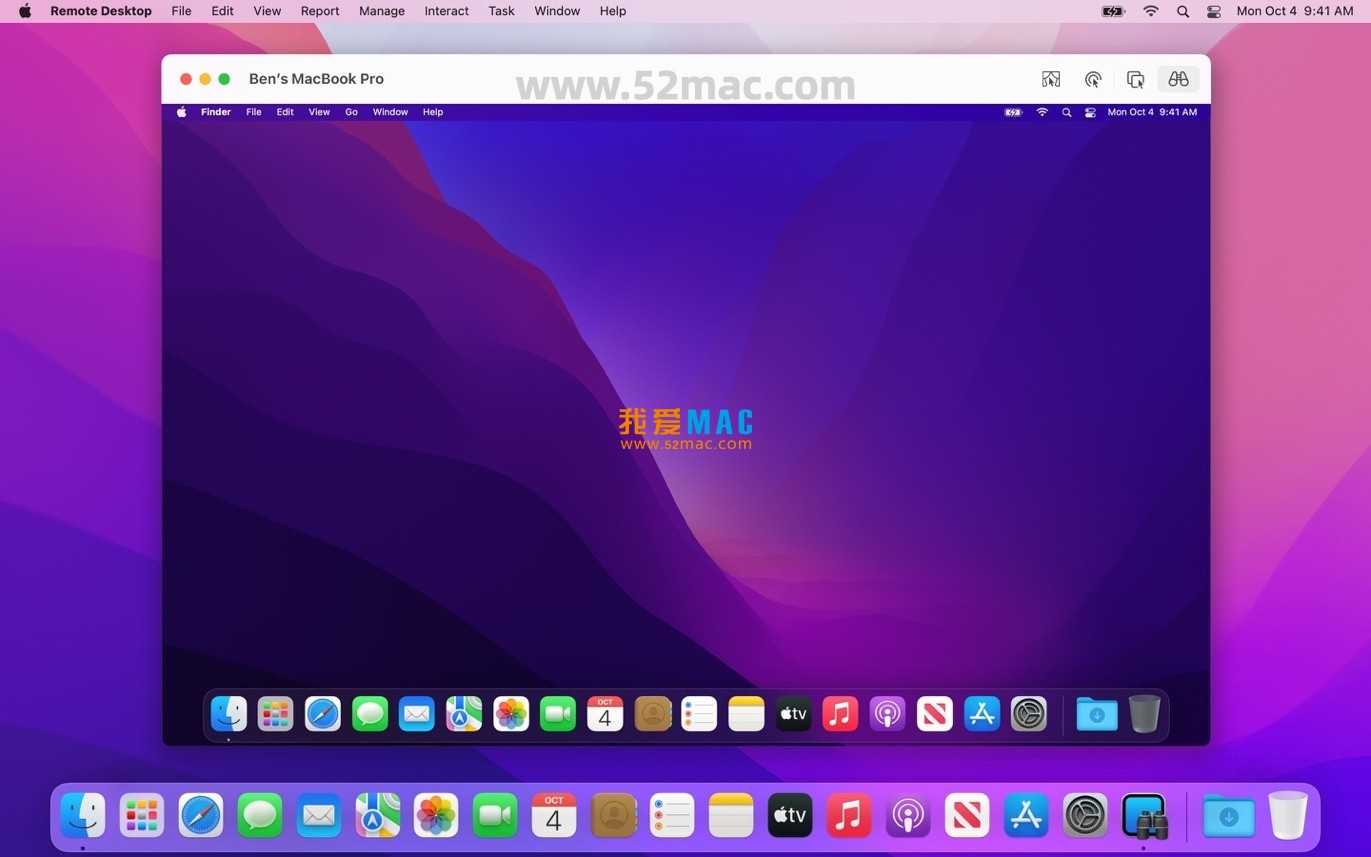
Task: Share clipboard using the clipboard toolbar icon
Action: 1135,79
